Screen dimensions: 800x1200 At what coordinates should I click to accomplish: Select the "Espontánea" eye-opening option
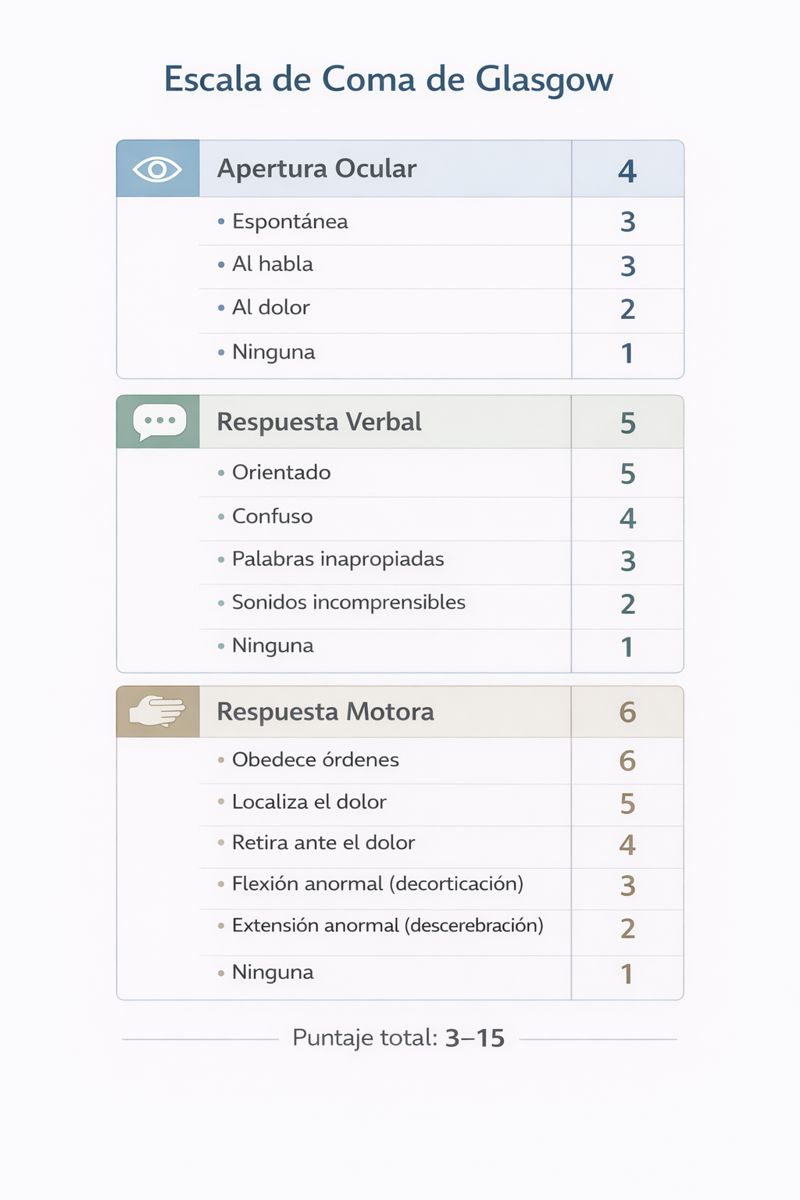point(290,222)
